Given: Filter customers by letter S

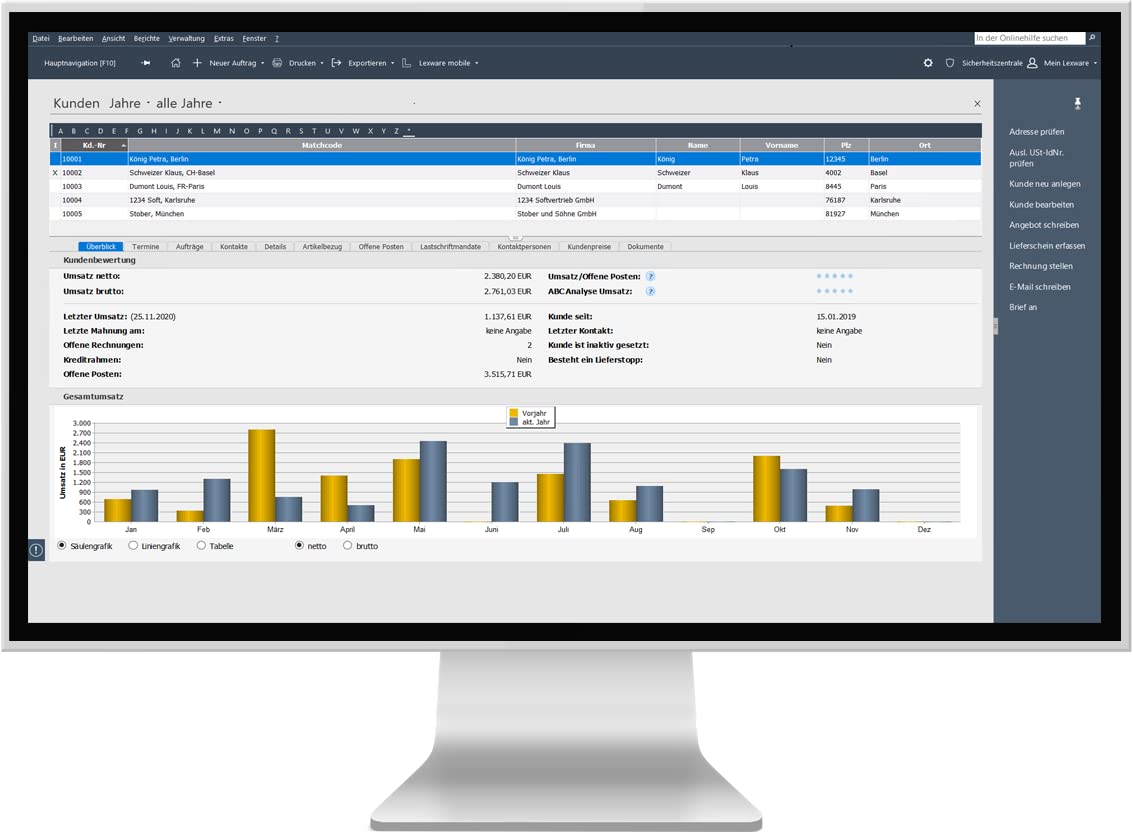Looking at the screenshot, I should coord(301,131).
